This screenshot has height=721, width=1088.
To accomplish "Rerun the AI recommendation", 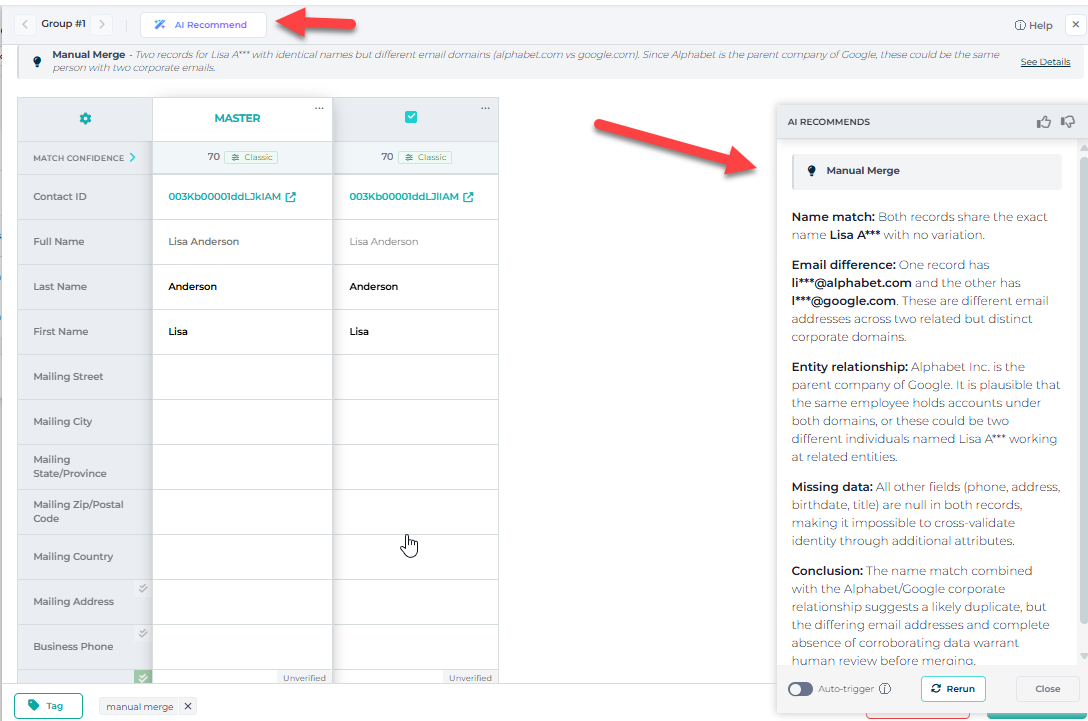I will click(953, 688).
